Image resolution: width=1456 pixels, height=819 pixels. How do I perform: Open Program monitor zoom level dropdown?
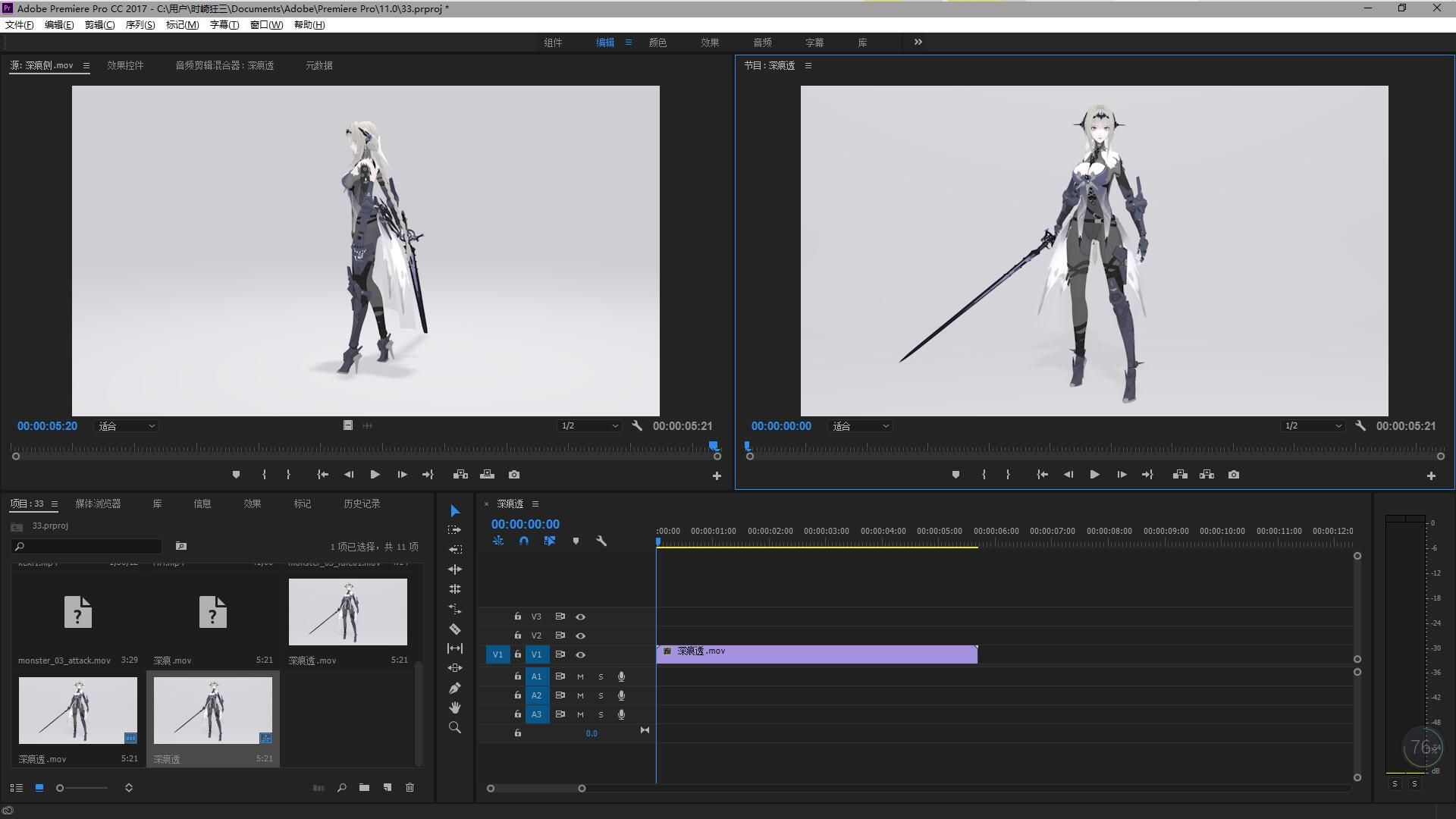[860, 426]
